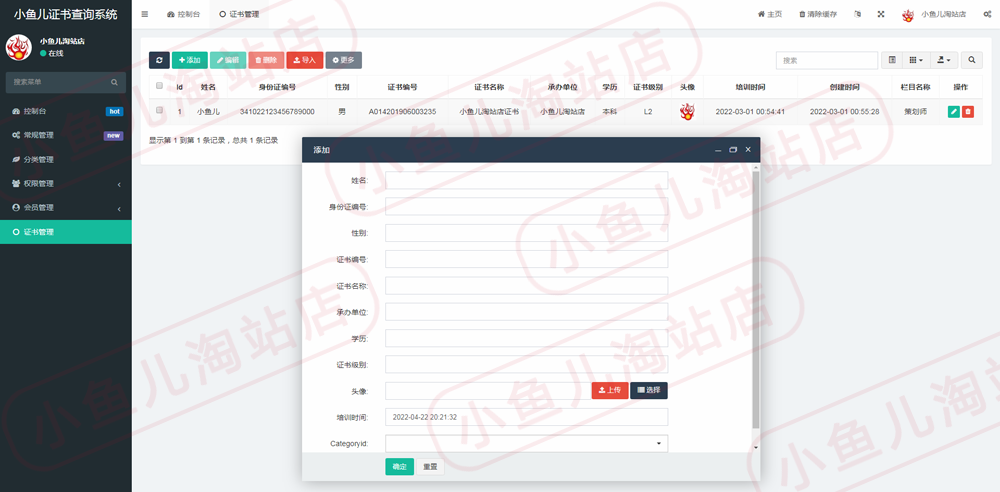Click the 证书级别 input field in the dialog

coord(526,364)
